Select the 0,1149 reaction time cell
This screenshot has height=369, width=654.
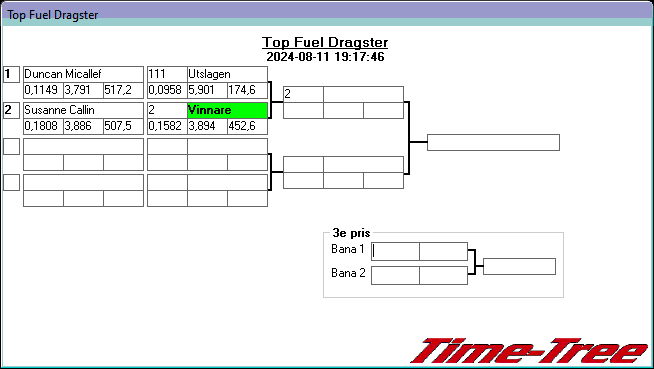tap(43, 90)
